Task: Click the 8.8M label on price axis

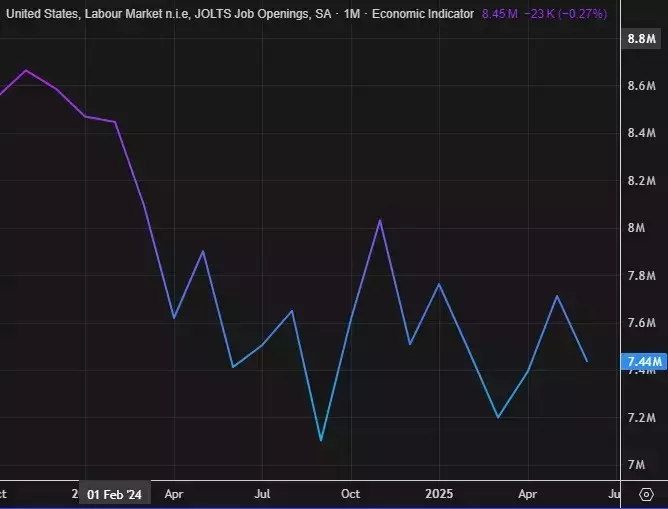Action: tap(640, 38)
